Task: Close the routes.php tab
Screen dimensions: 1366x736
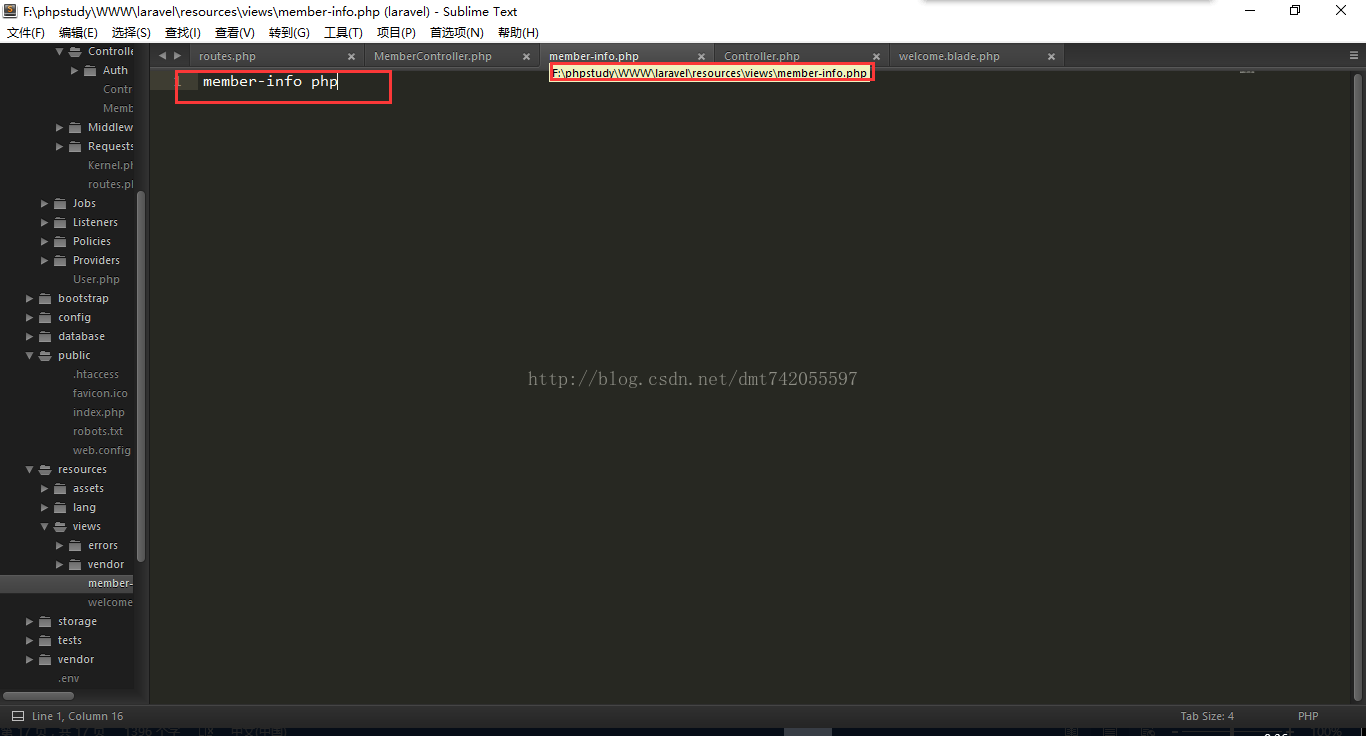Action: 352,57
